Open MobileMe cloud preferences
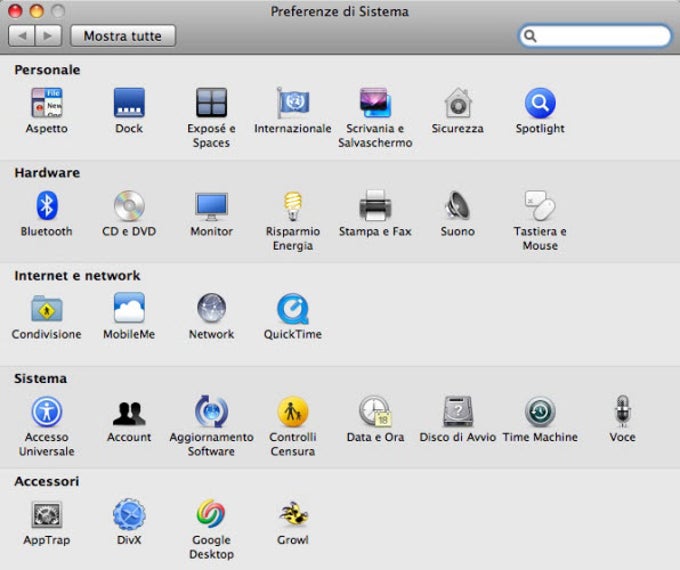The image size is (680, 570). (129, 308)
